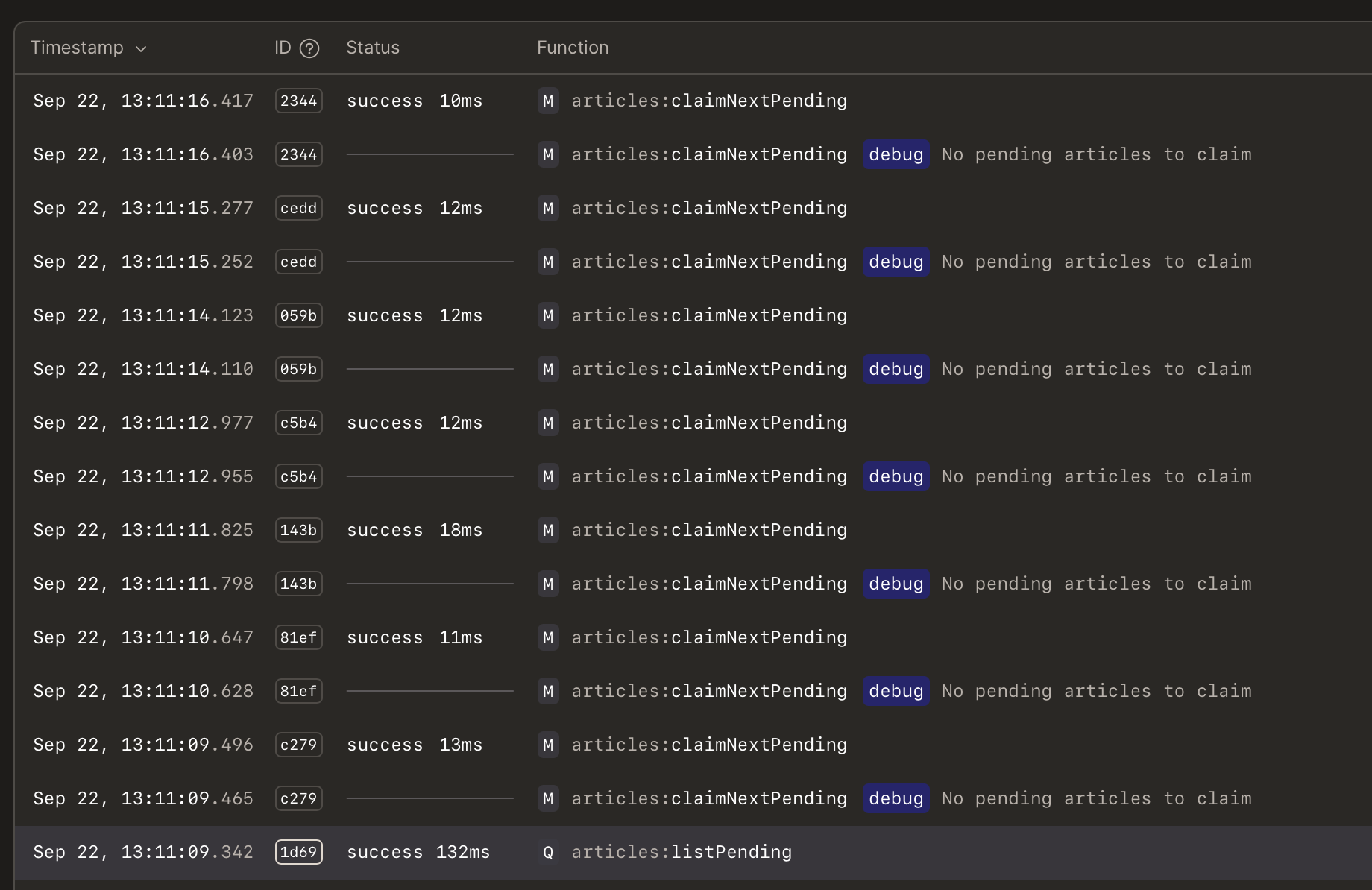Click timestamp Sep 22, 13:11:09.342
1372x890 pixels.
pyautogui.click(x=143, y=852)
